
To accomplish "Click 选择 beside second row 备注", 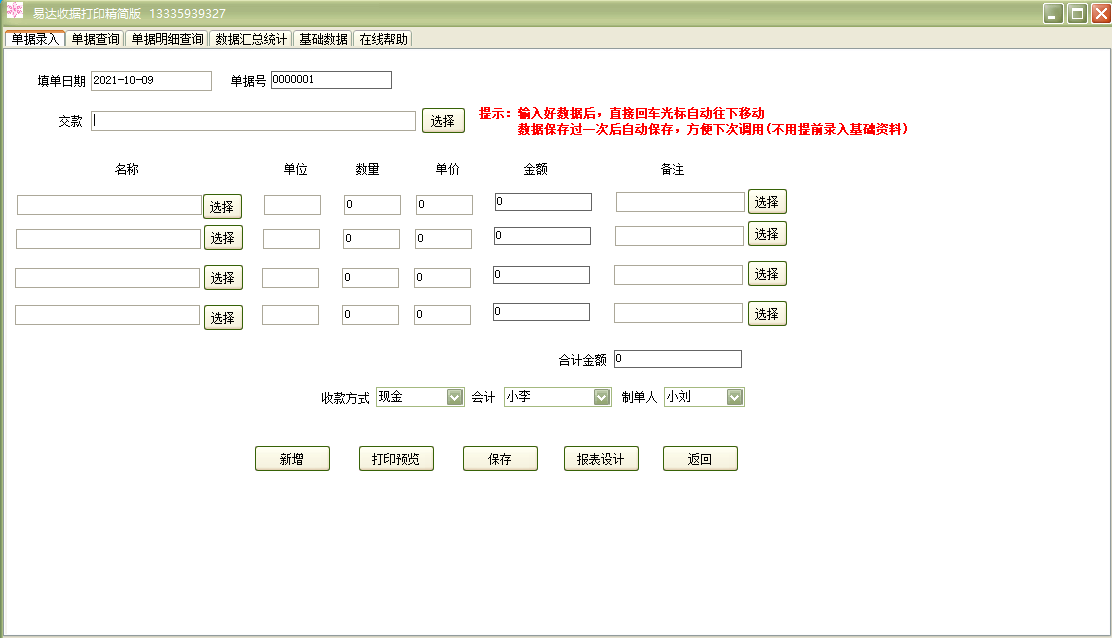I will (x=767, y=234).
